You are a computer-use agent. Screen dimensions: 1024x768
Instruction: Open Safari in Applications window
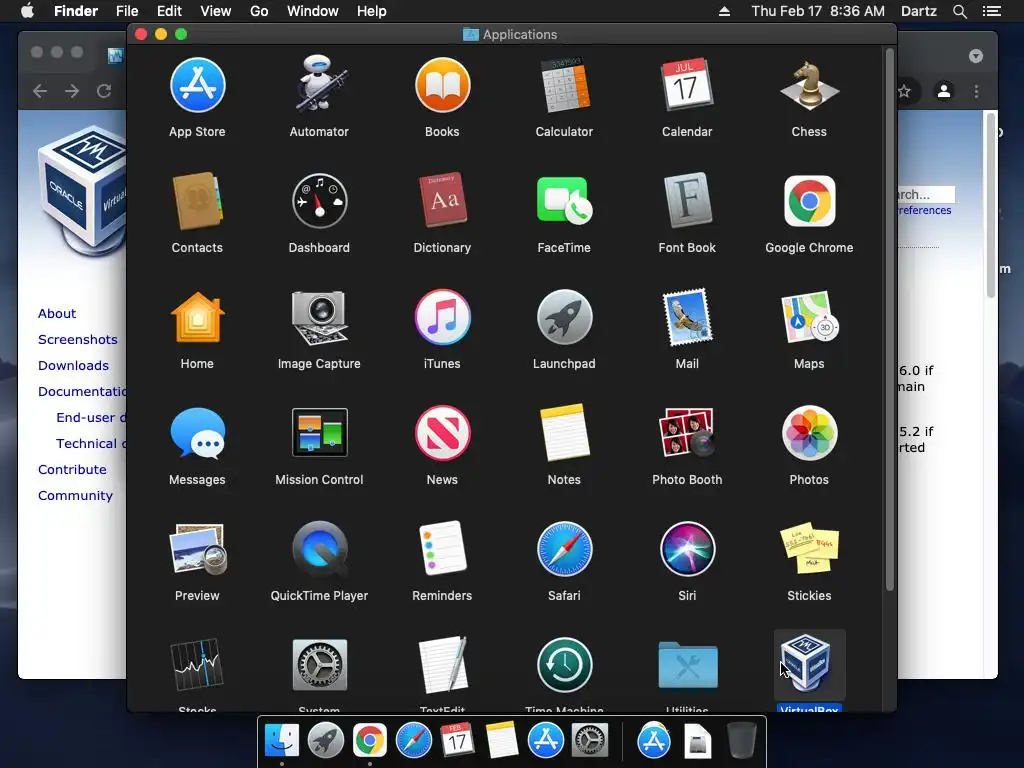coord(564,549)
